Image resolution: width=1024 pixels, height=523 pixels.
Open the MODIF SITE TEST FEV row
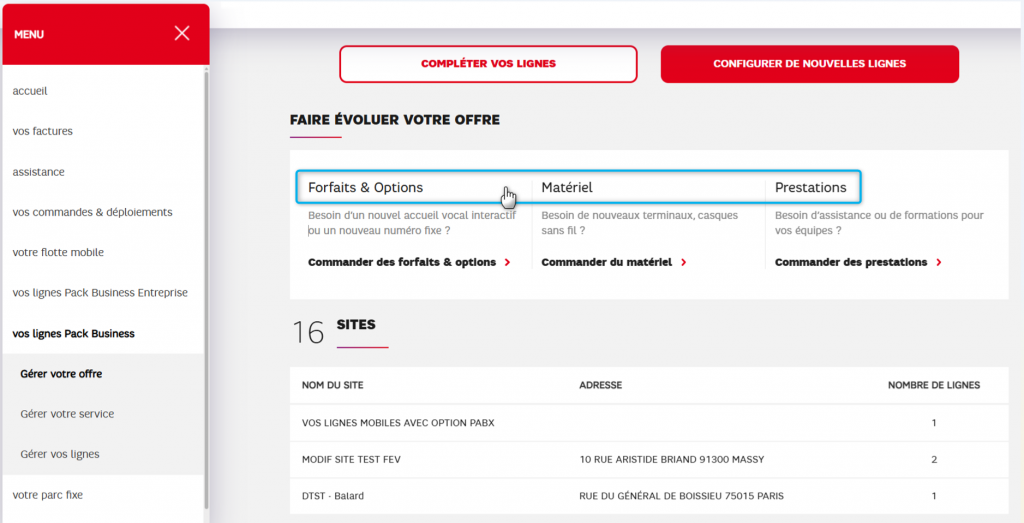coord(351,459)
